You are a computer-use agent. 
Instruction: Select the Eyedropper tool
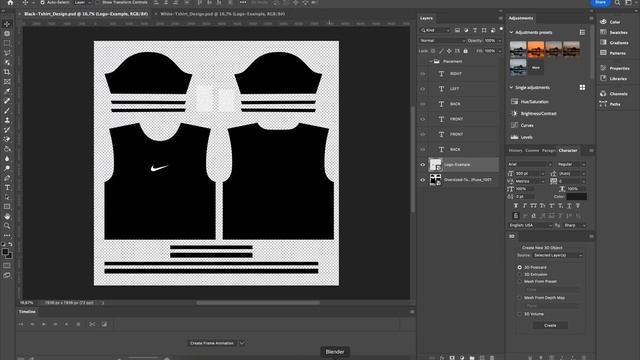(x=7, y=91)
